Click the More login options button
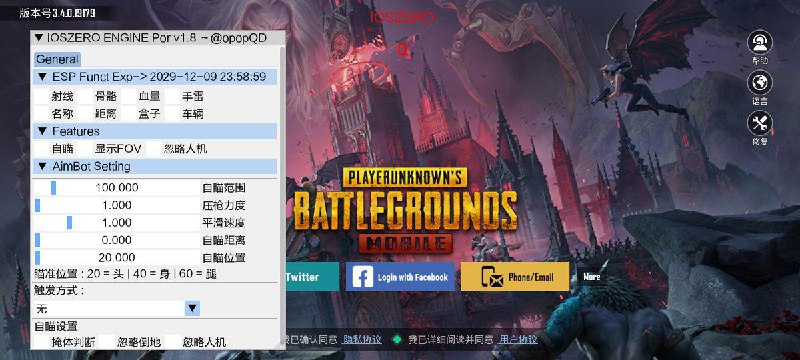800x360 pixels. click(592, 277)
